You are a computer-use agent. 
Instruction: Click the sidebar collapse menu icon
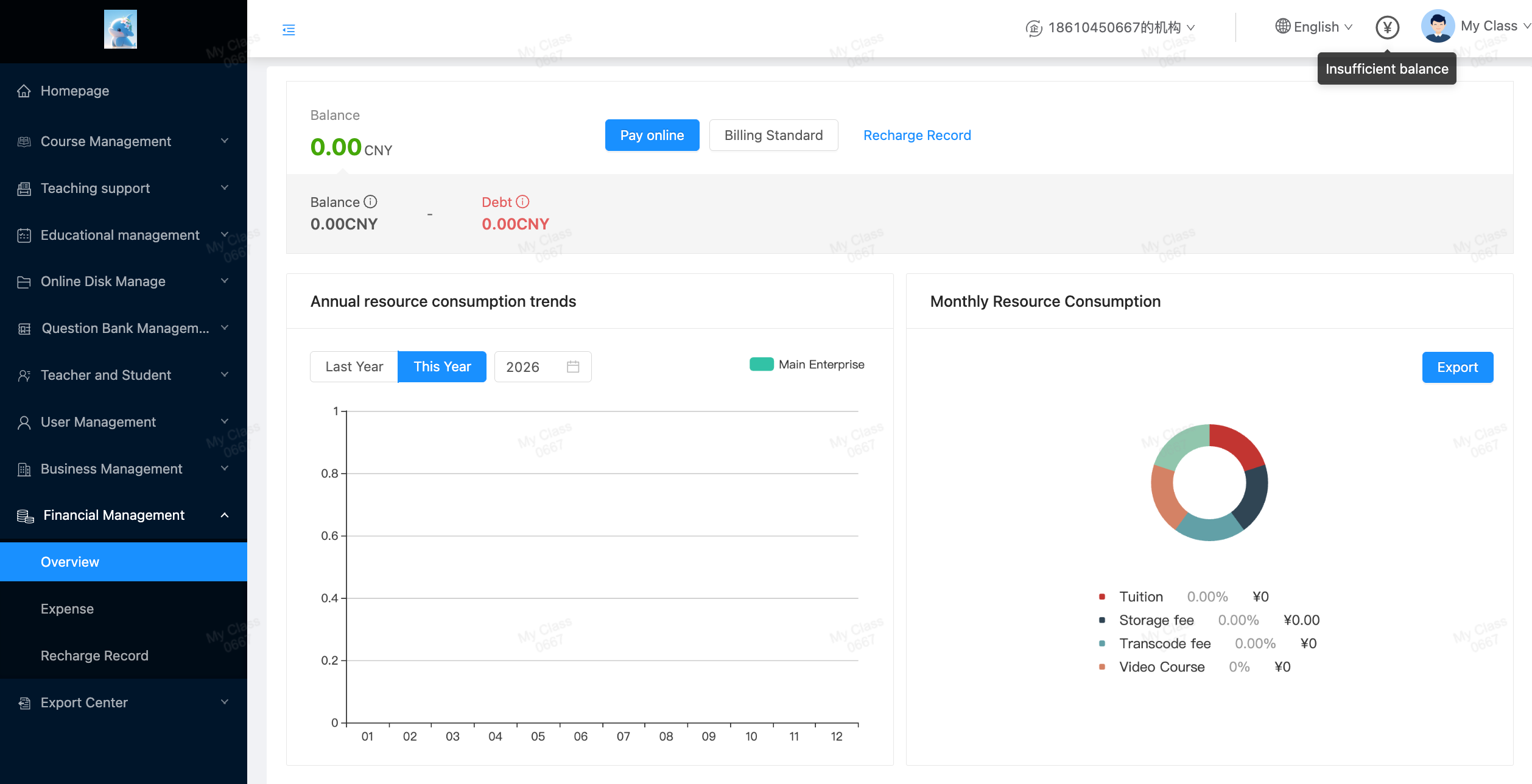tap(289, 30)
